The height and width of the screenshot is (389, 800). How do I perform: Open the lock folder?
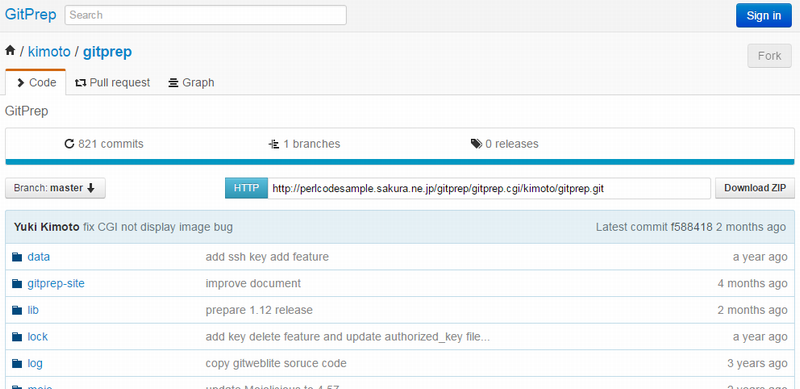click(x=38, y=336)
